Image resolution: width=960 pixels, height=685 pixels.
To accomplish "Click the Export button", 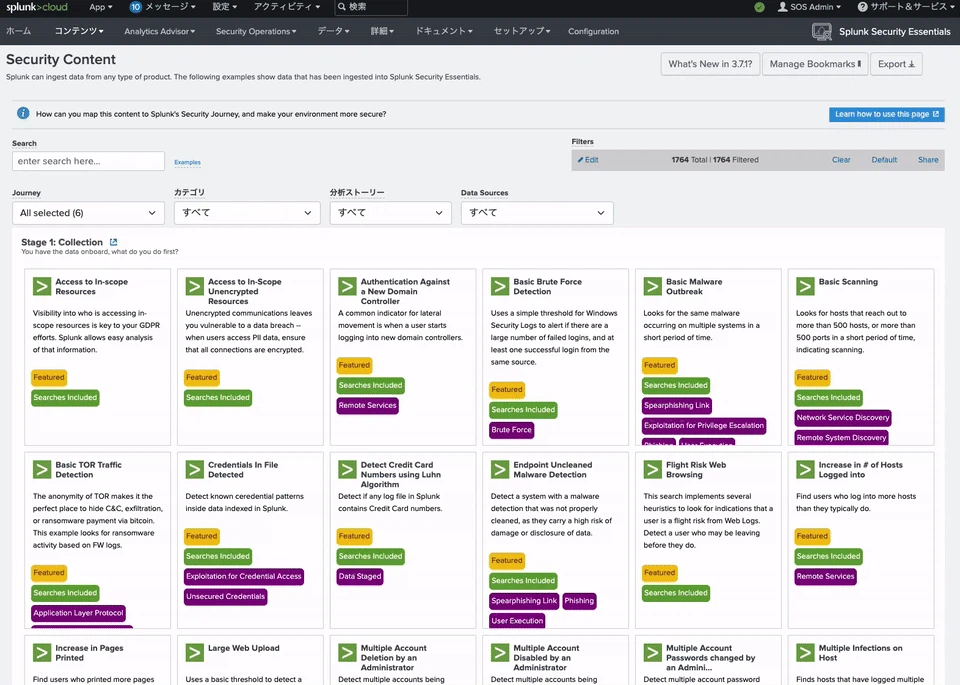I will (896, 64).
